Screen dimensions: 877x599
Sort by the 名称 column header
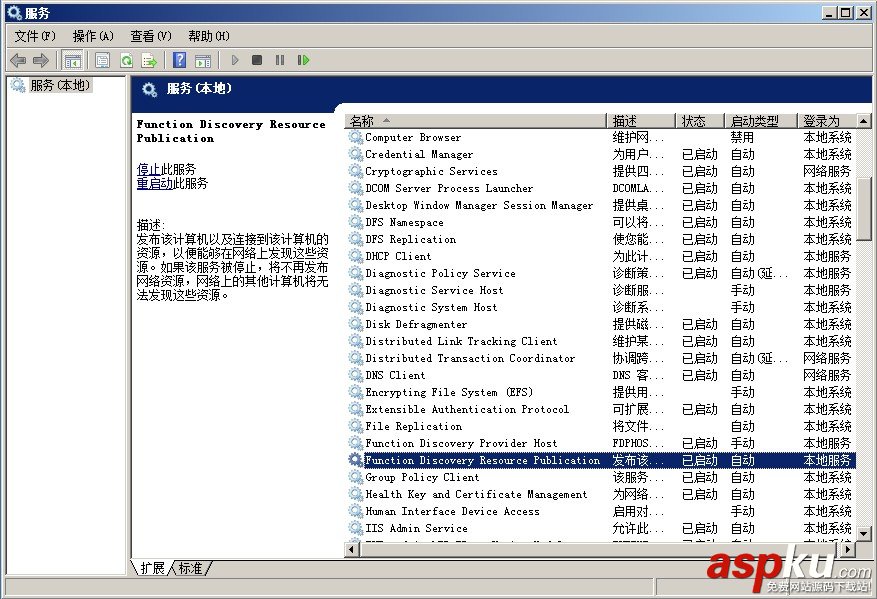click(x=475, y=121)
